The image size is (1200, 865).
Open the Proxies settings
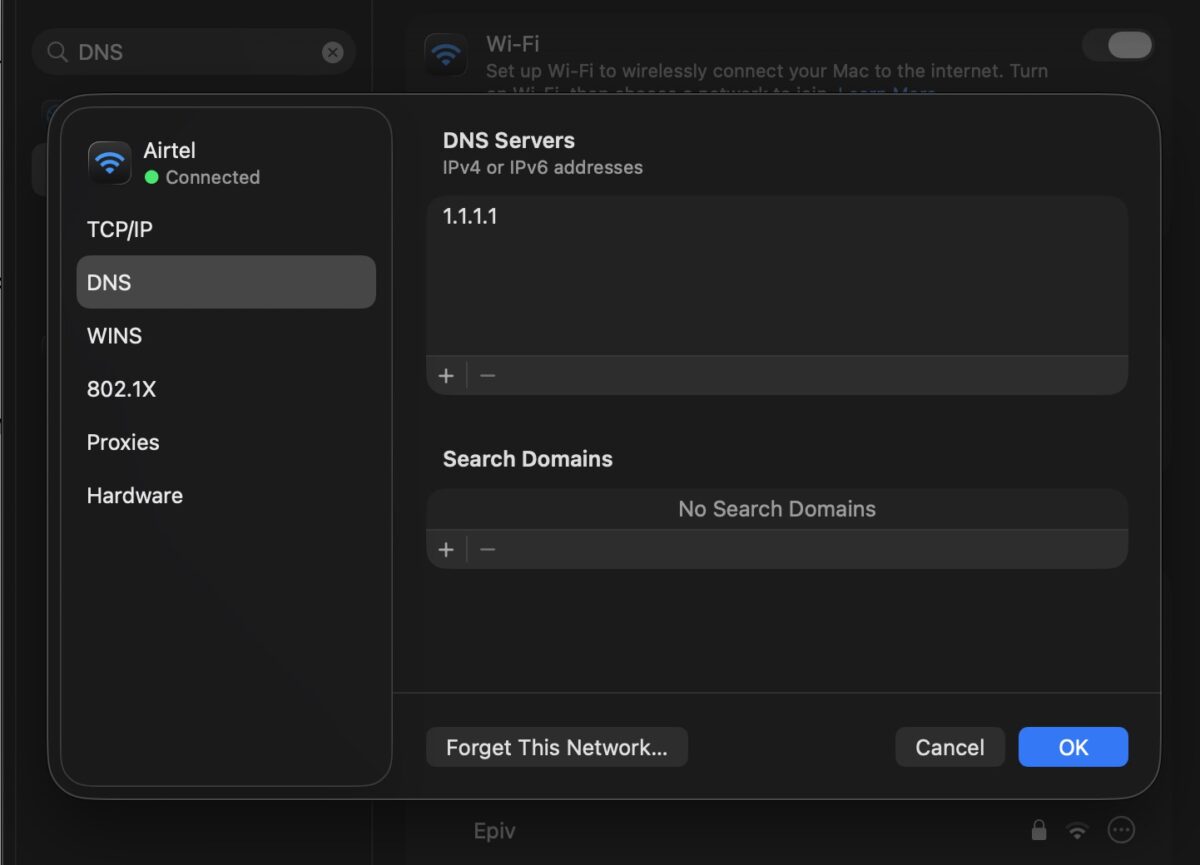coord(122,442)
